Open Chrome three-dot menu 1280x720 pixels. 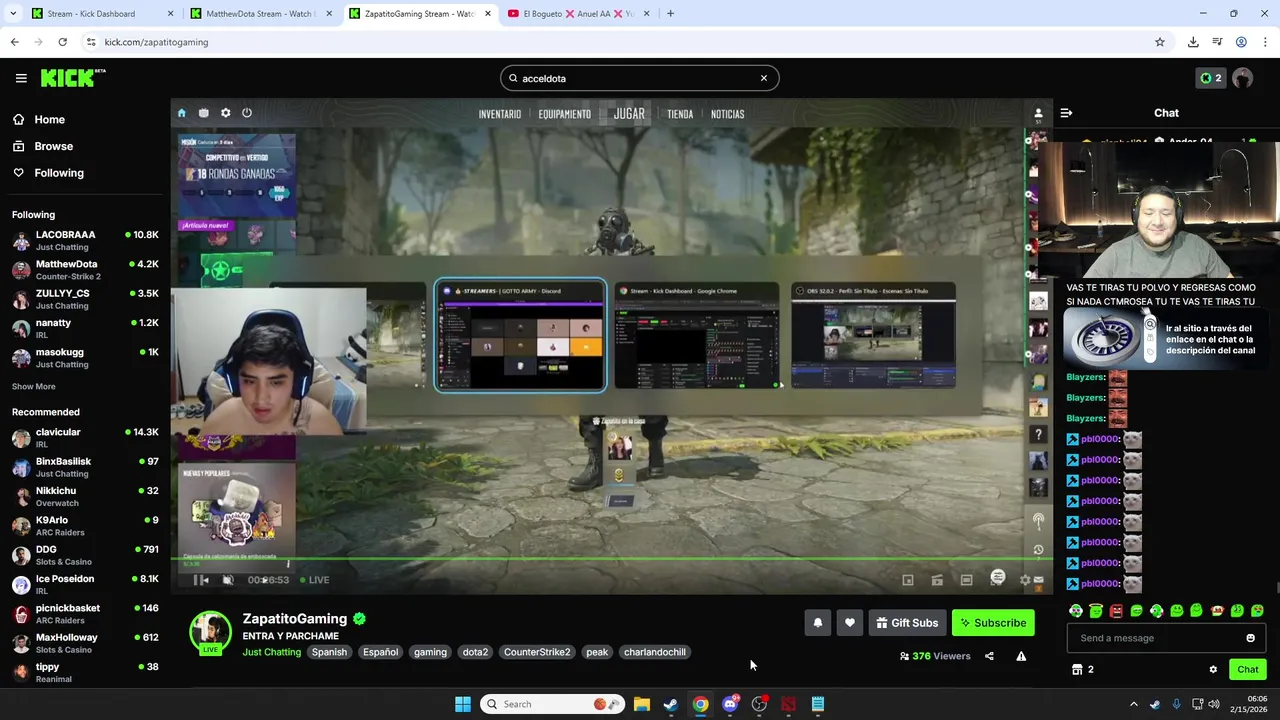pos(1265,42)
